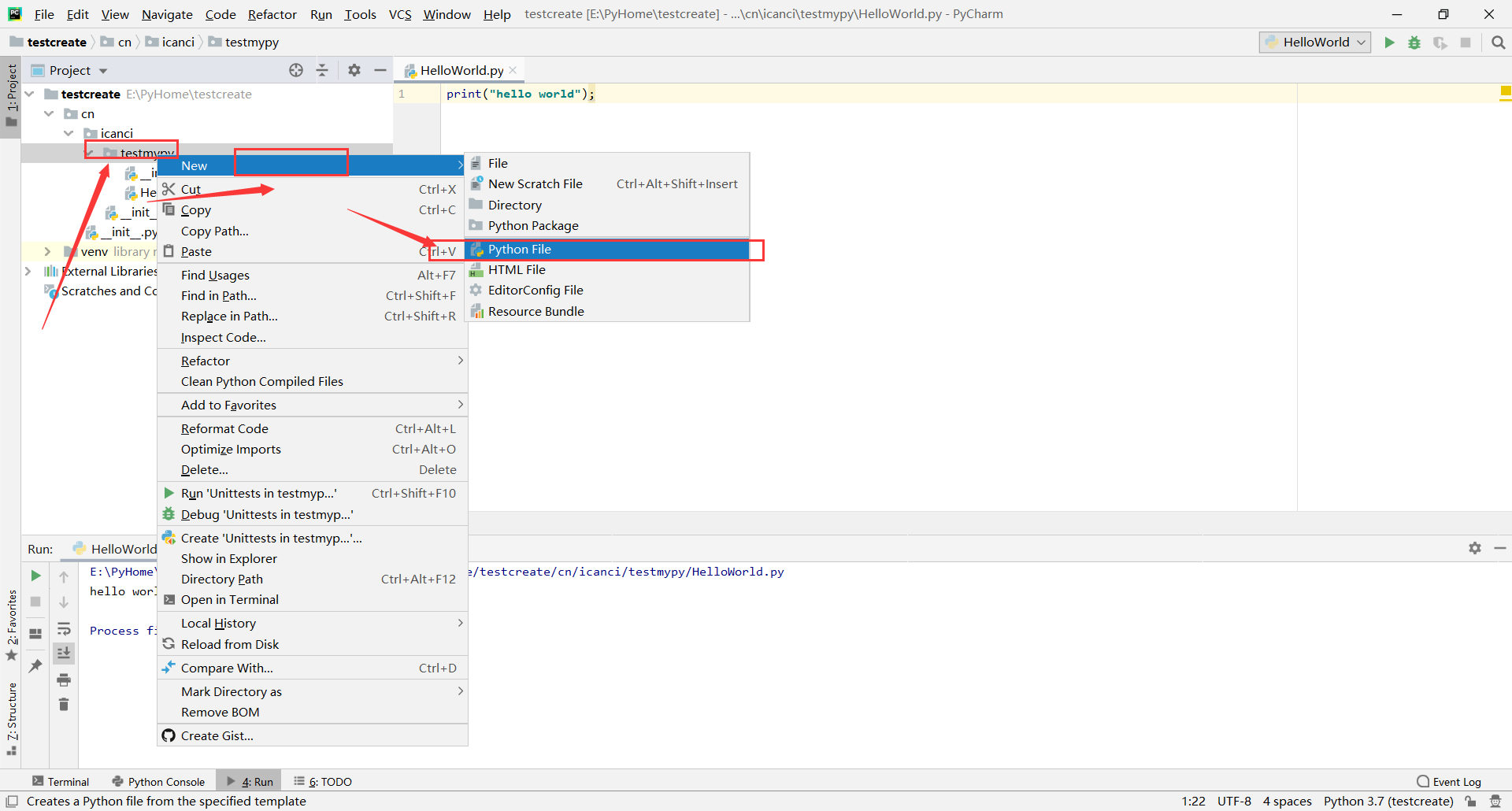Toggle read-only lock icon in status bar
Image resolution: width=1512 pixels, height=811 pixels.
click(1470, 802)
